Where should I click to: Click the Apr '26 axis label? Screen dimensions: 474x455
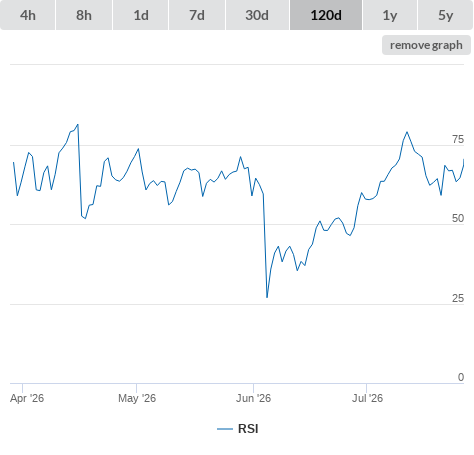point(27,398)
